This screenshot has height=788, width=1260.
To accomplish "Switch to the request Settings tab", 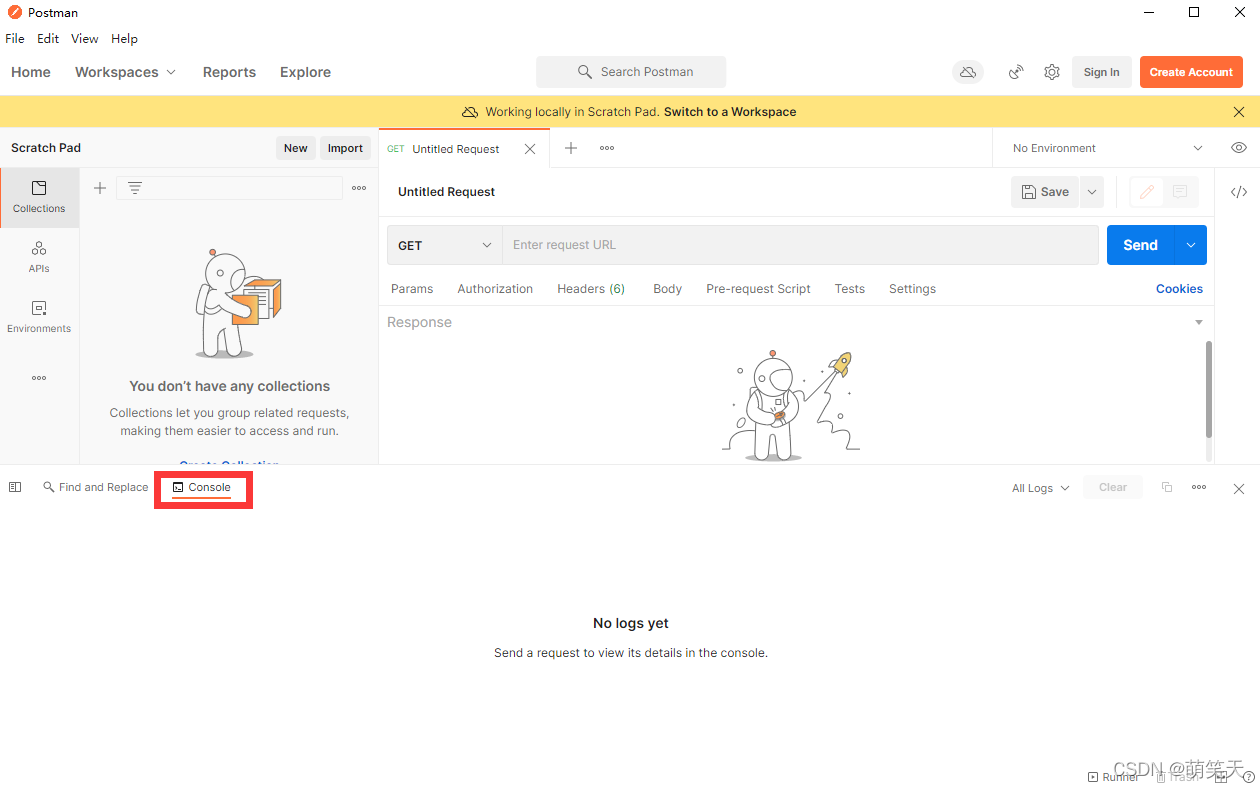I will click(x=912, y=289).
